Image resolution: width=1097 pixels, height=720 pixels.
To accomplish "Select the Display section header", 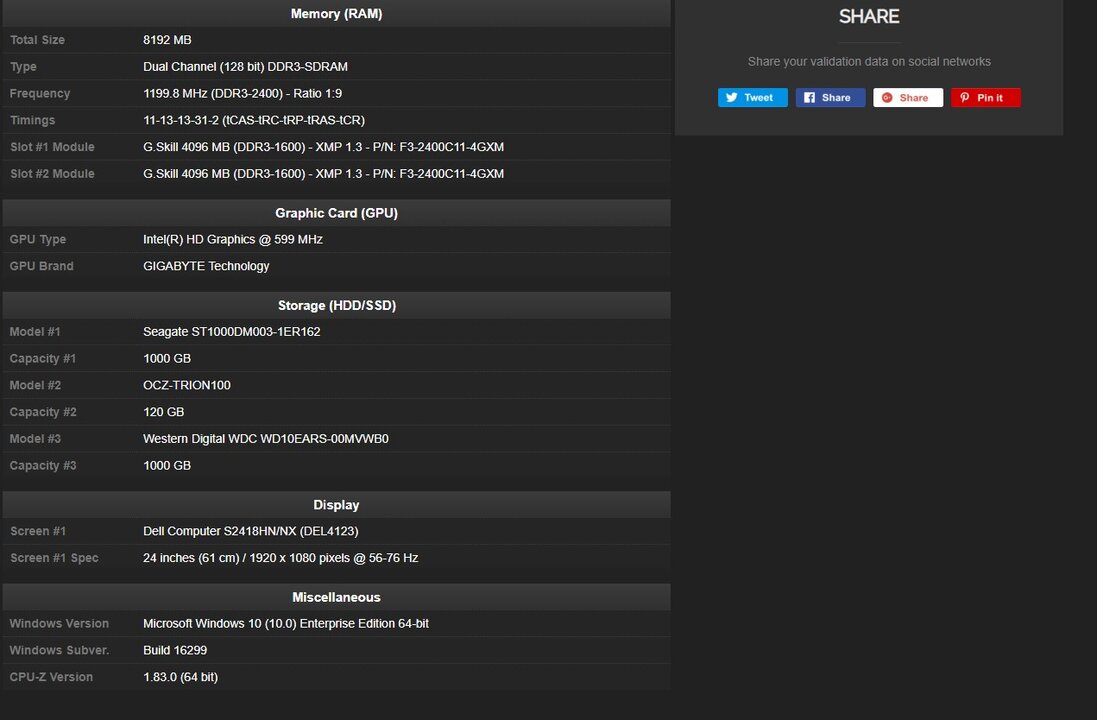I will (337, 504).
